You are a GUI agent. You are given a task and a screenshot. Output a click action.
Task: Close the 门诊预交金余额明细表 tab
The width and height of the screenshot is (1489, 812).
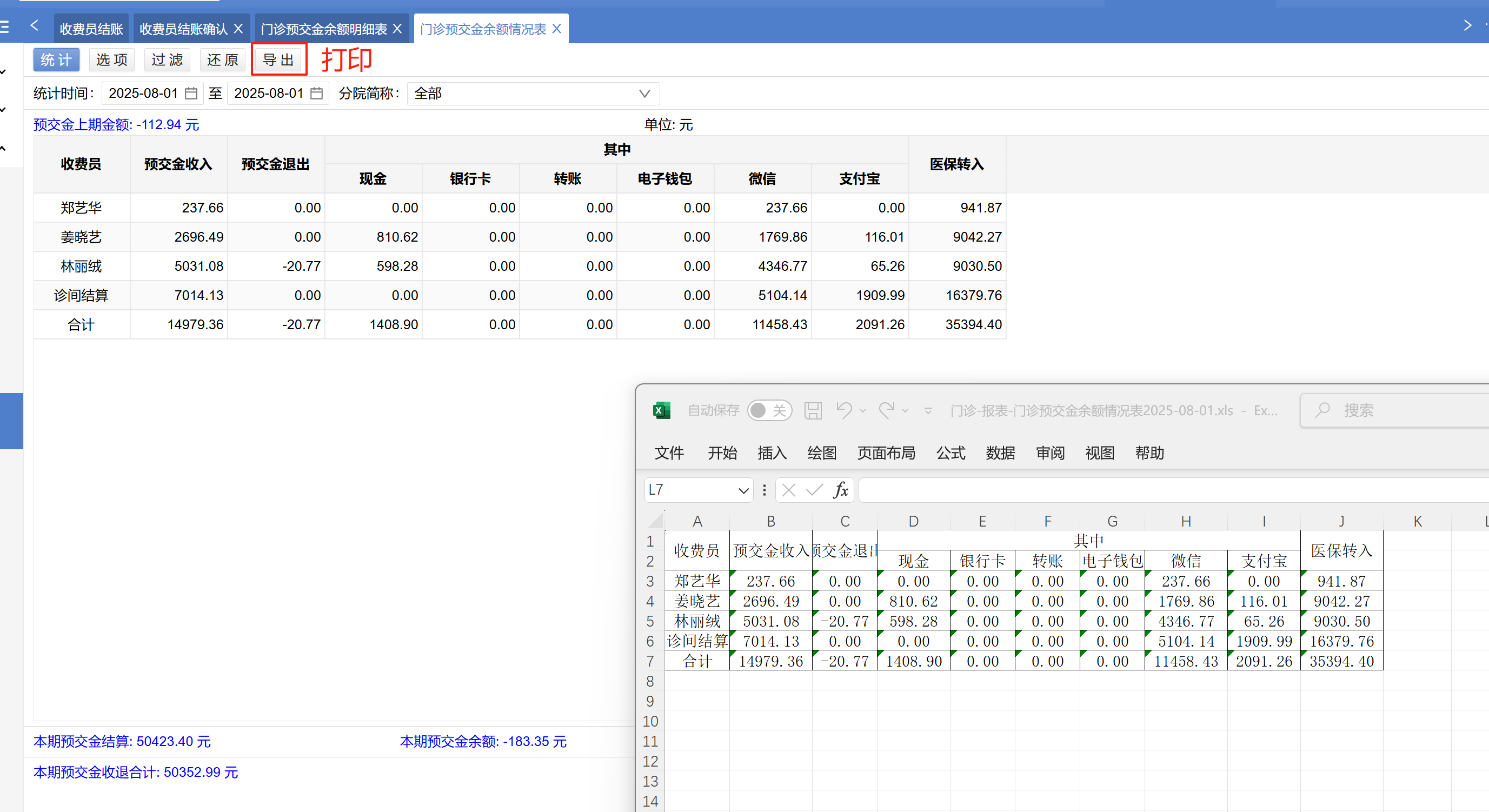pyautogui.click(x=397, y=29)
